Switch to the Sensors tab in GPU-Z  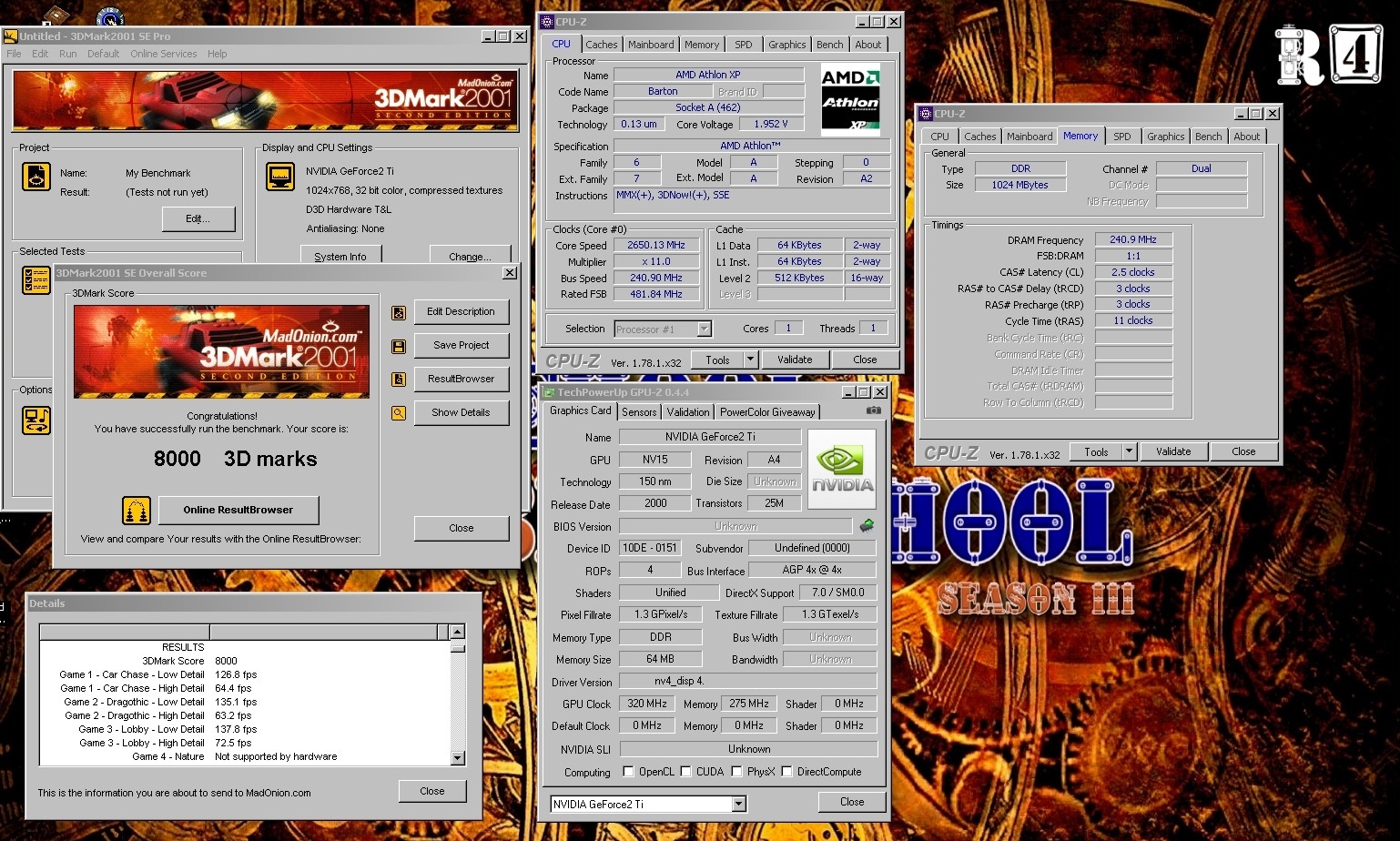point(639,412)
